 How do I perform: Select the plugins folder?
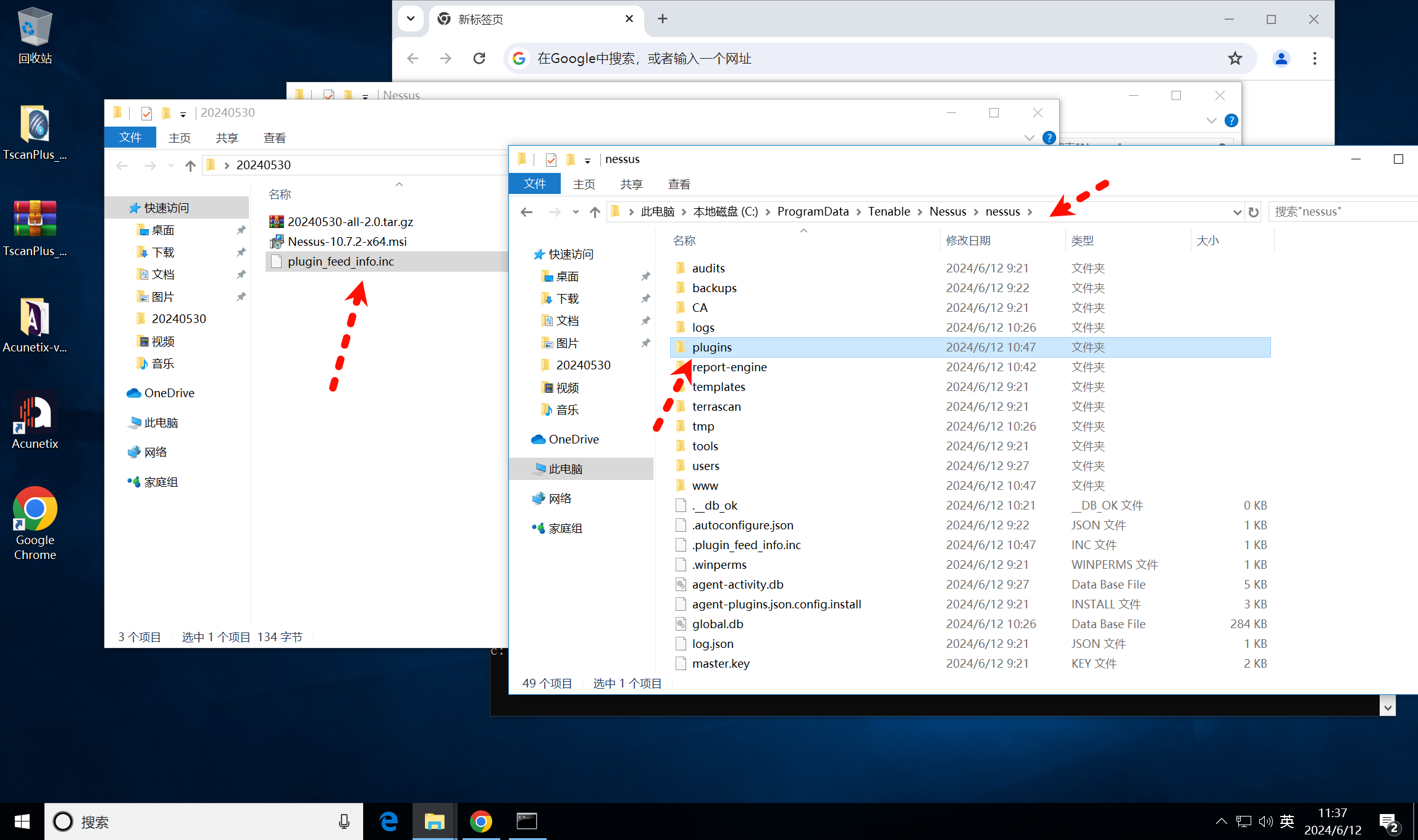tap(970, 347)
